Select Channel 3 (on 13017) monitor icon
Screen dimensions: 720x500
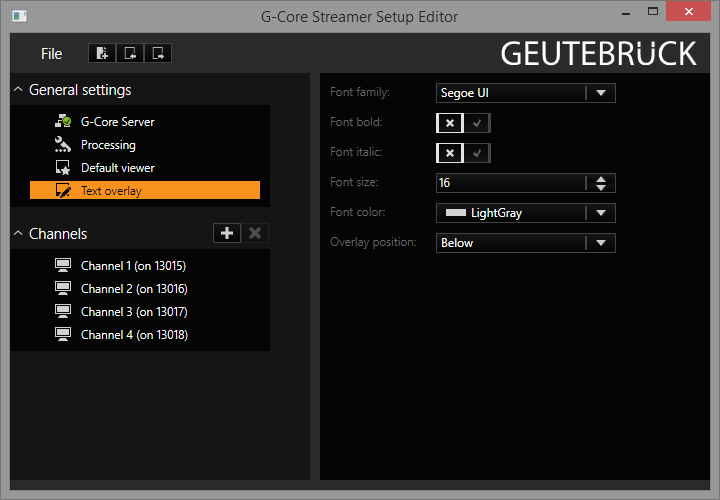63,311
